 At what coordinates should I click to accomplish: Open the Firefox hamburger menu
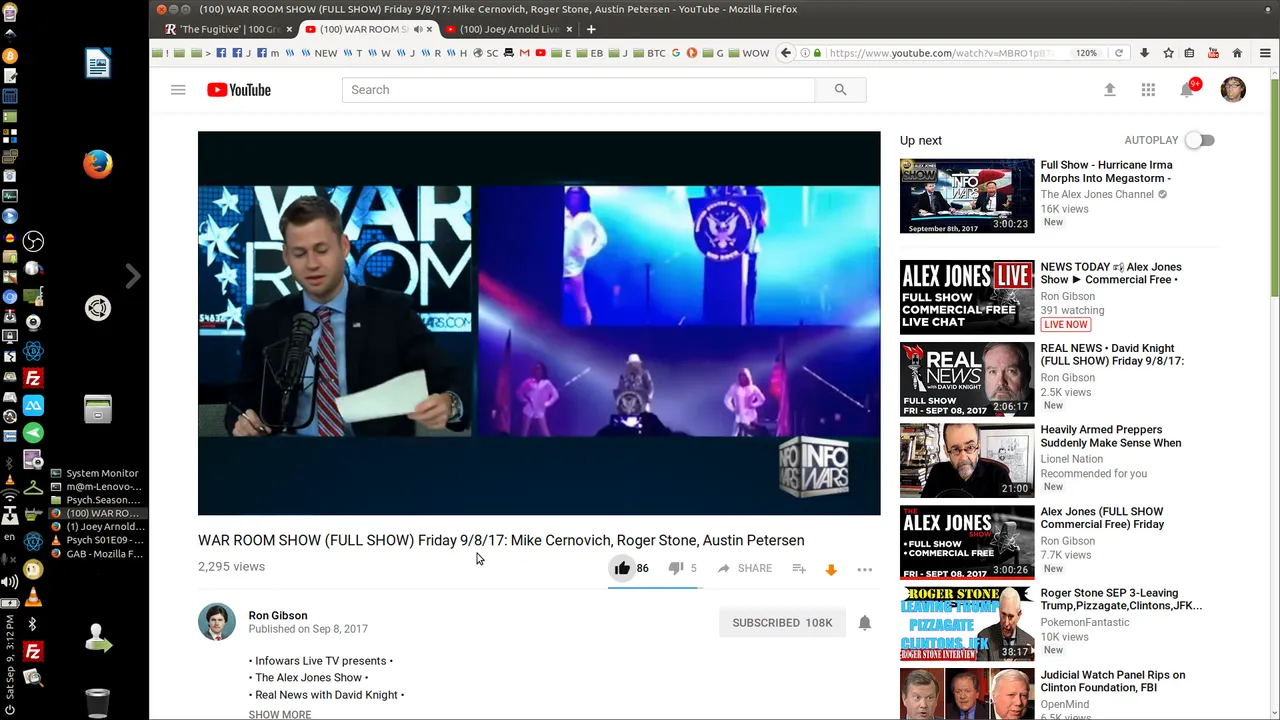tap(1265, 53)
